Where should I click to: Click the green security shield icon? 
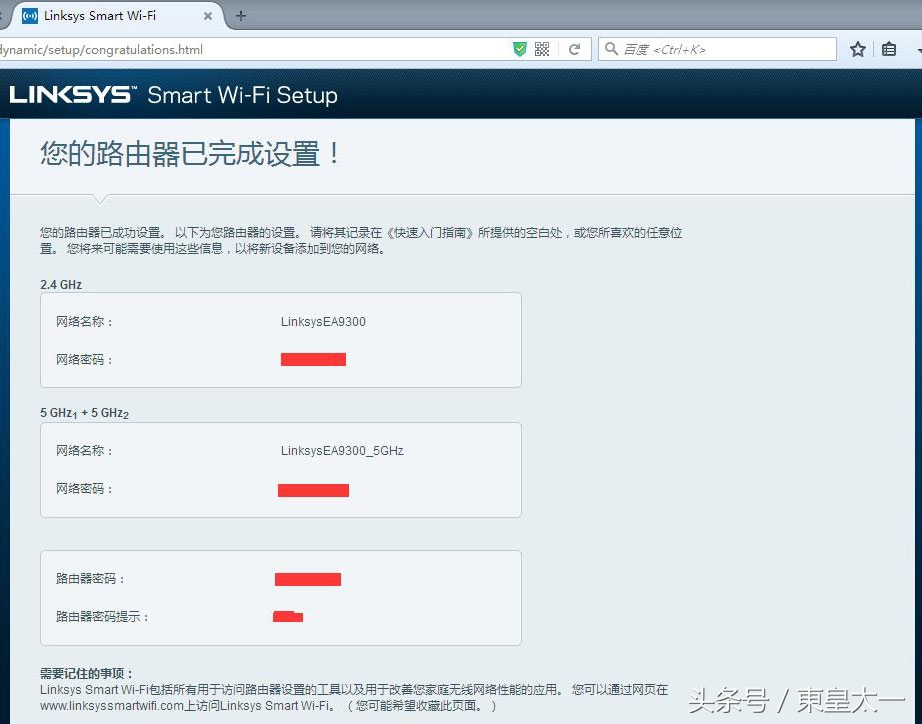(x=519, y=48)
